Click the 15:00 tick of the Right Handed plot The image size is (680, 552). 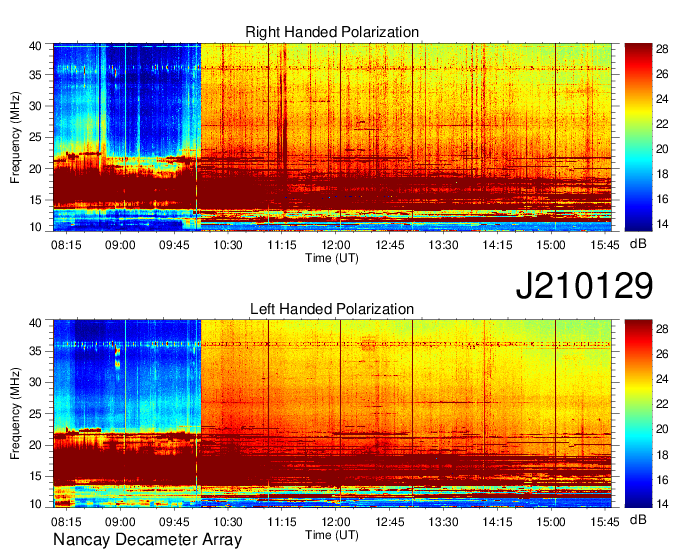(x=551, y=245)
